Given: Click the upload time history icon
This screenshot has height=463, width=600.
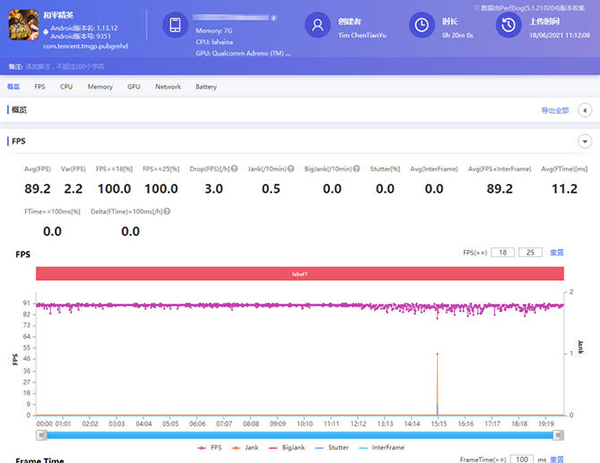Looking at the screenshot, I should pos(510,25).
